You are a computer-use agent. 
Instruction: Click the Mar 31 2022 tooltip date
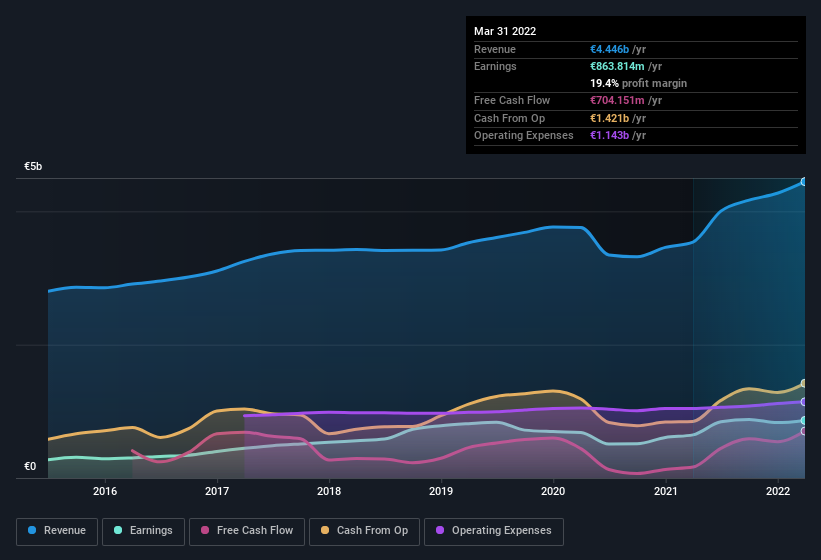click(x=505, y=31)
